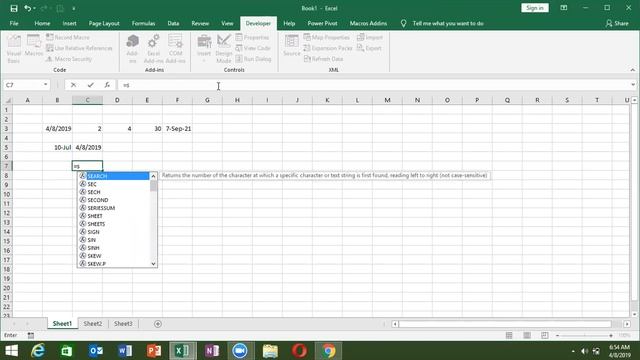This screenshot has width=640, height=360.
Task: Cancel the formula entry with X
Action: [73, 85]
